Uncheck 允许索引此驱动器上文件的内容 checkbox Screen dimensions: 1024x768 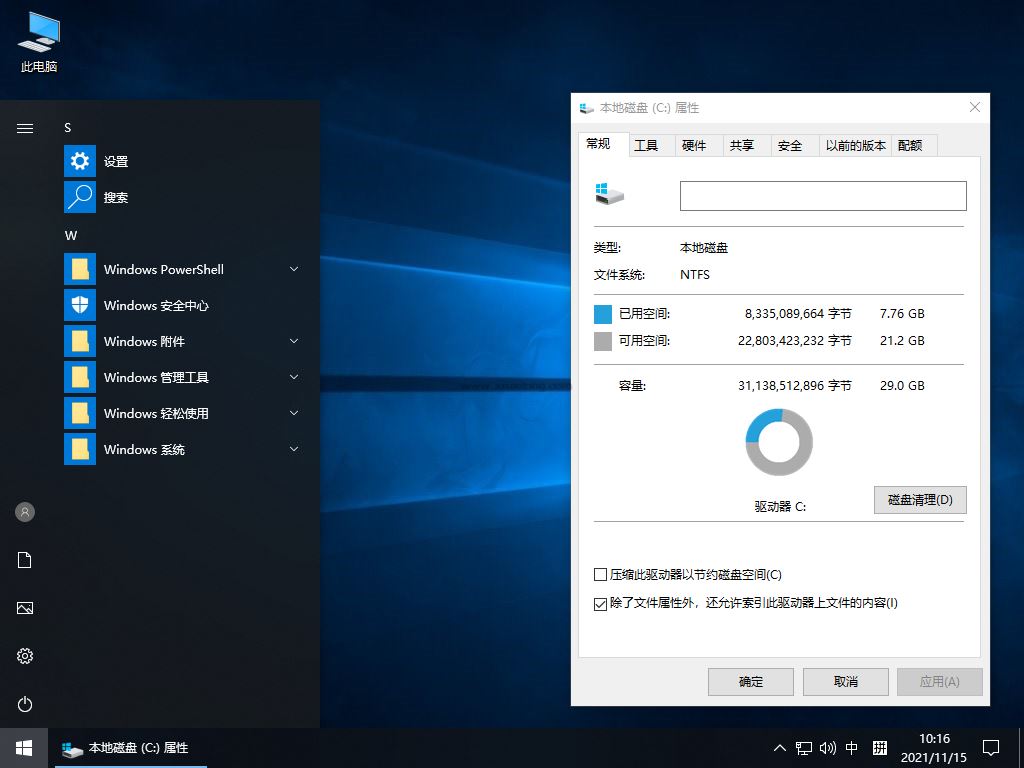[x=600, y=604]
